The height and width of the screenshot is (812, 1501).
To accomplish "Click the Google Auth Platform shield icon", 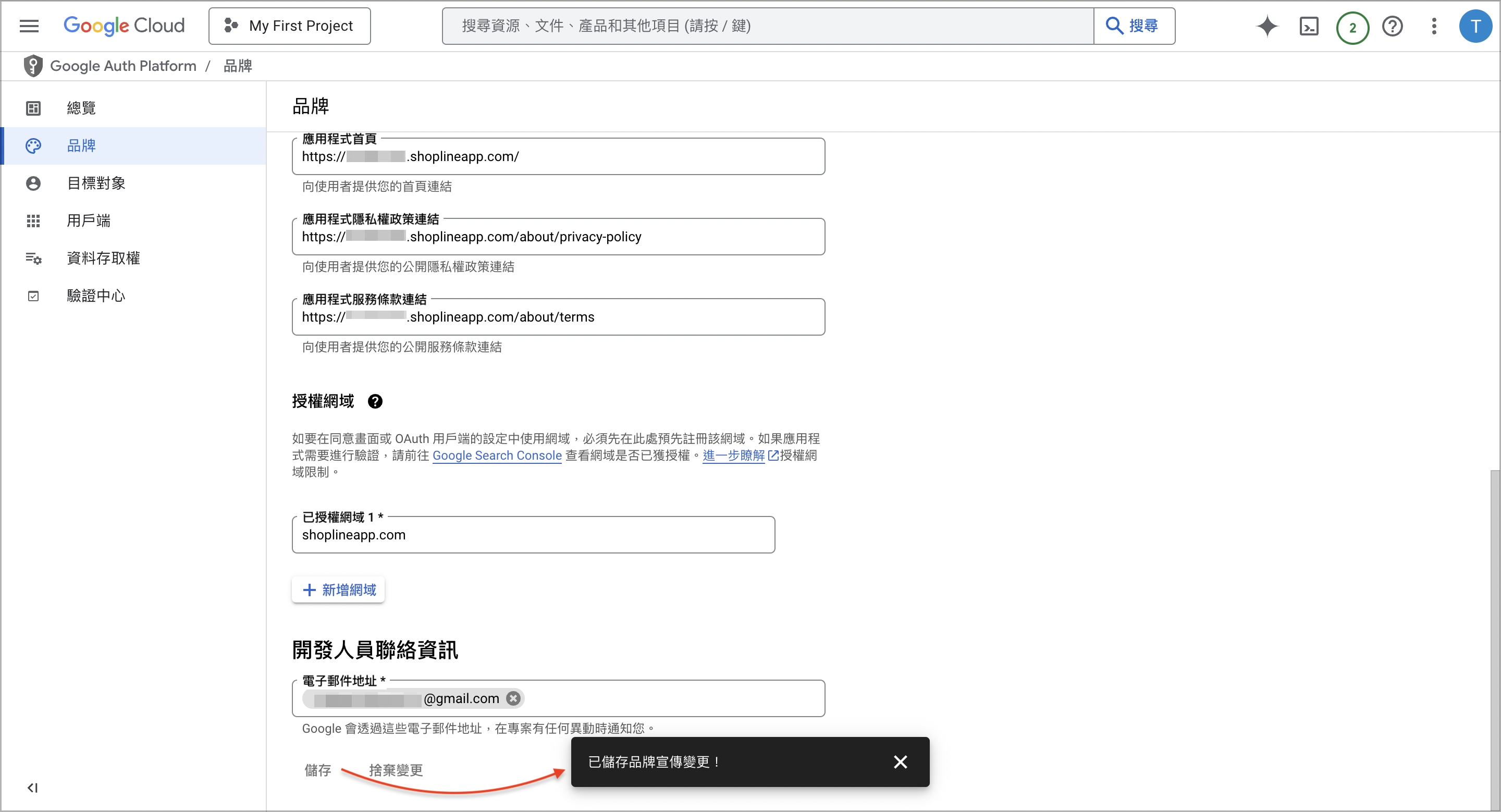I will (x=33, y=66).
